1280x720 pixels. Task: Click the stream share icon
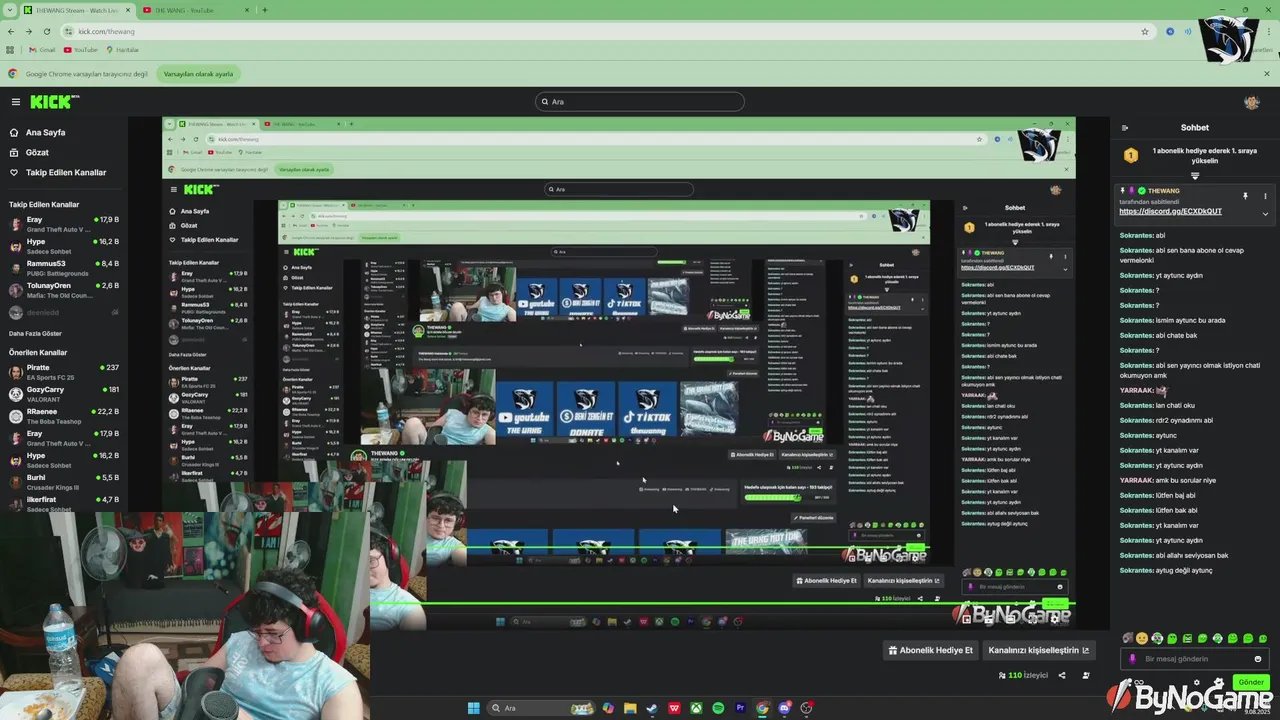pyautogui.click(x=1062, y=675)
